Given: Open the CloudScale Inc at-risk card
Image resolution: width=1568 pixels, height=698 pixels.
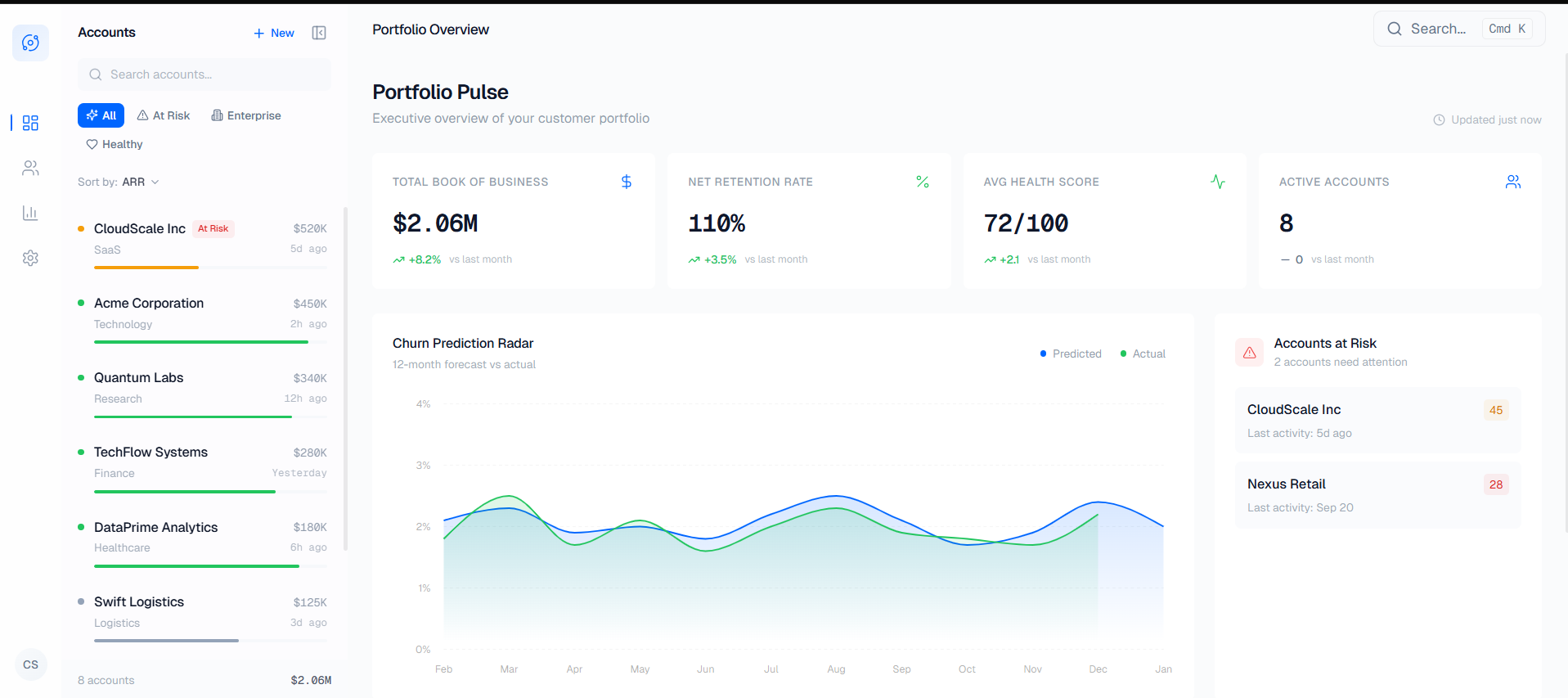Looking at the screenshot, I should [1377, 421].
